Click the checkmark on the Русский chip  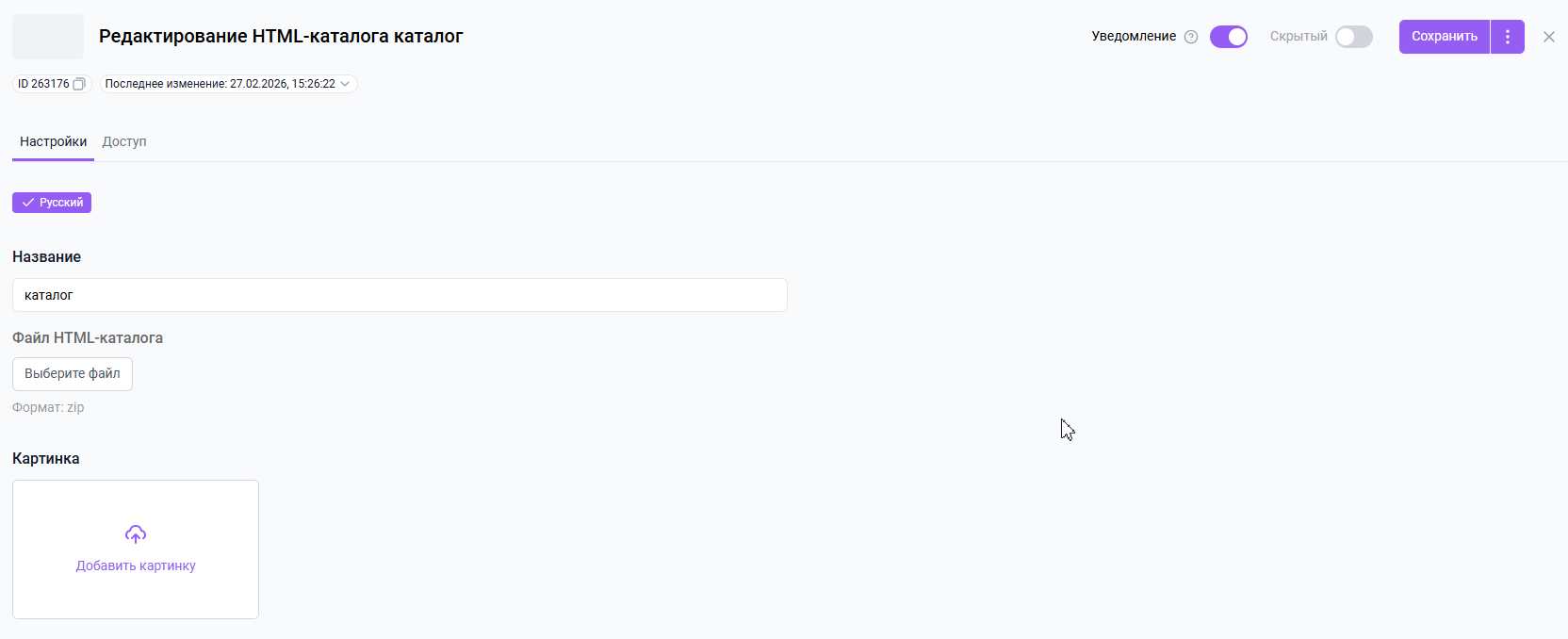pyautogui.click(x=28, y=203)
